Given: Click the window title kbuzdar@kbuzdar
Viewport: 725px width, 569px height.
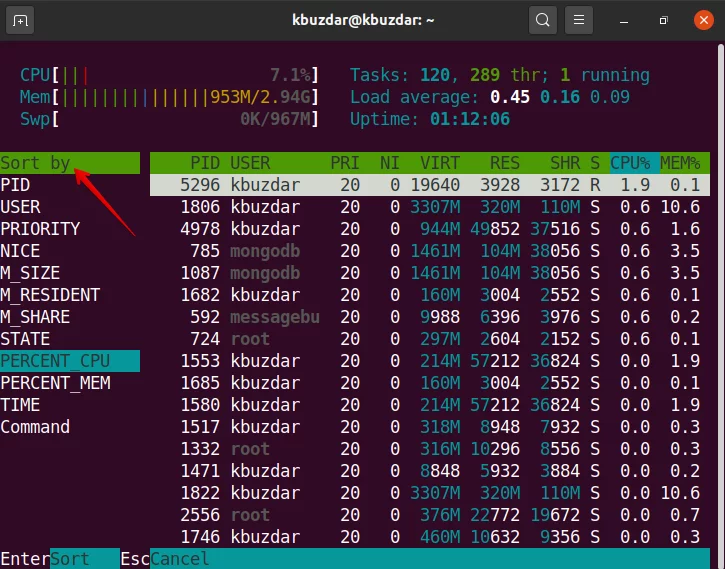Looking at the screenshot, I should [363, 20].
